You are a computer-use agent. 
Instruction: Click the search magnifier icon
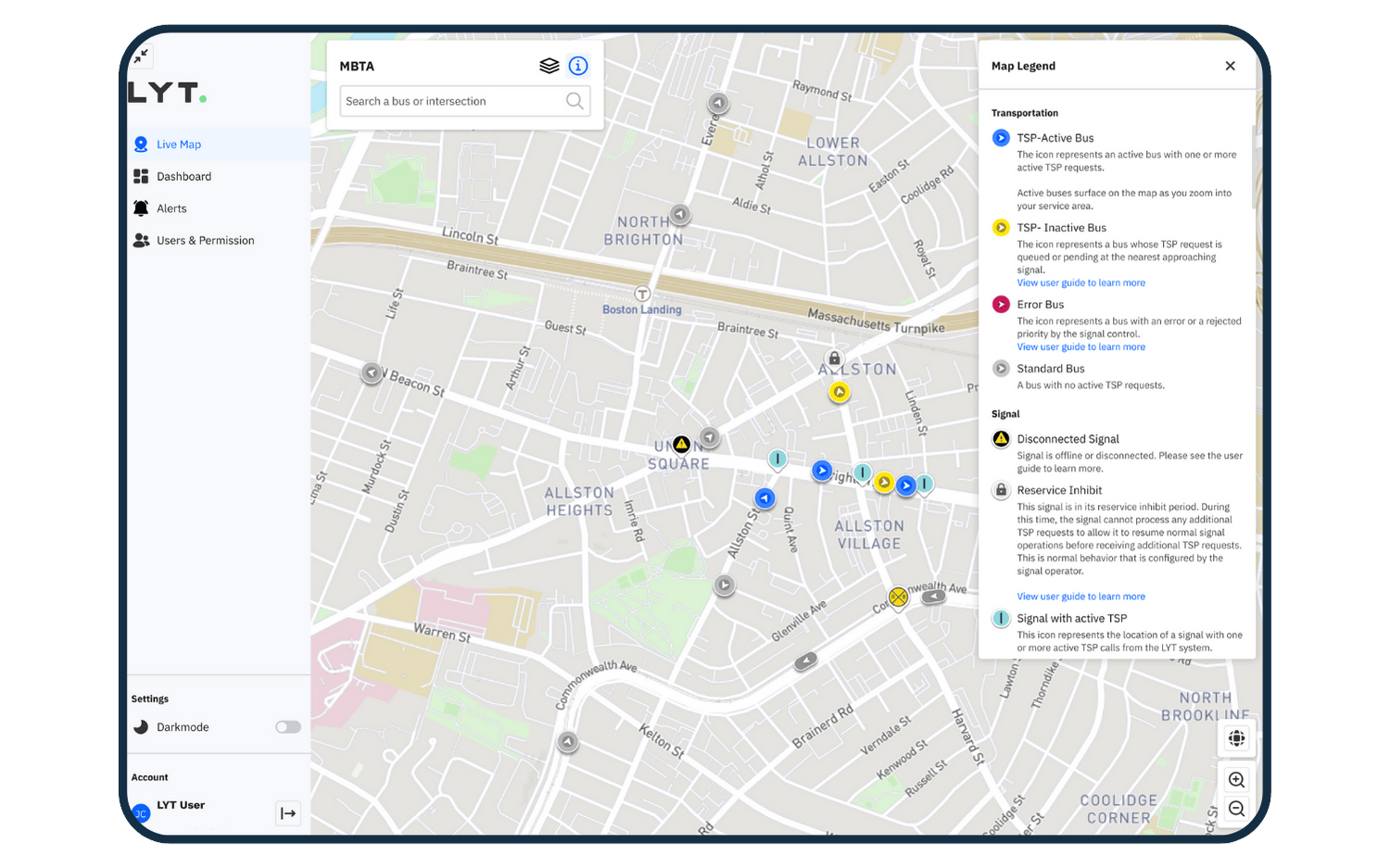[575, 101]
